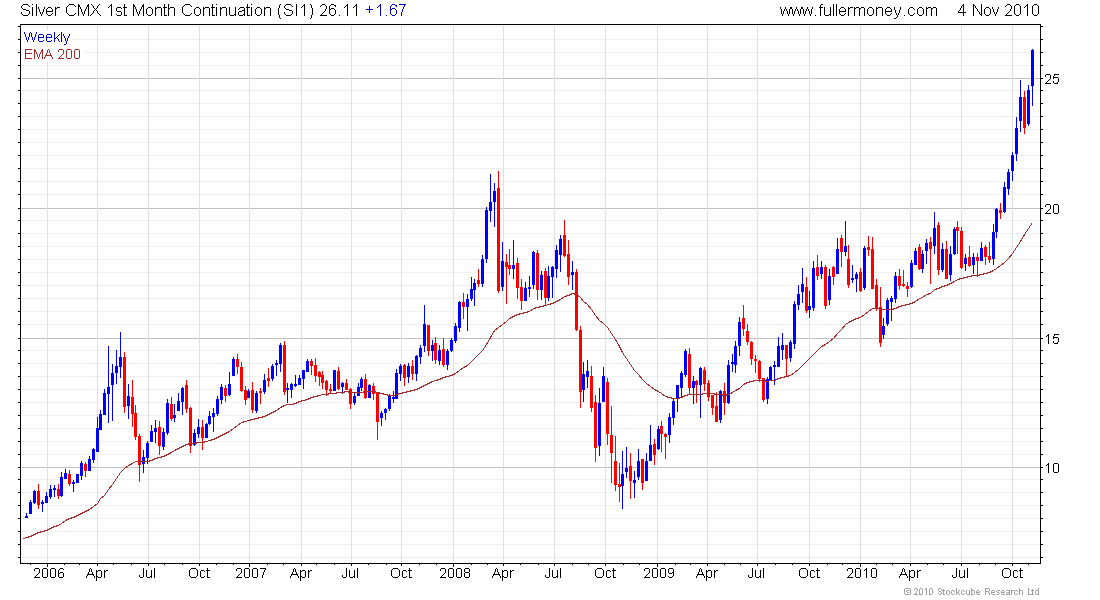Viewport: 1100px width, 600px height.
Task: Click the price change value +1.67
Action: coord(386,11)
